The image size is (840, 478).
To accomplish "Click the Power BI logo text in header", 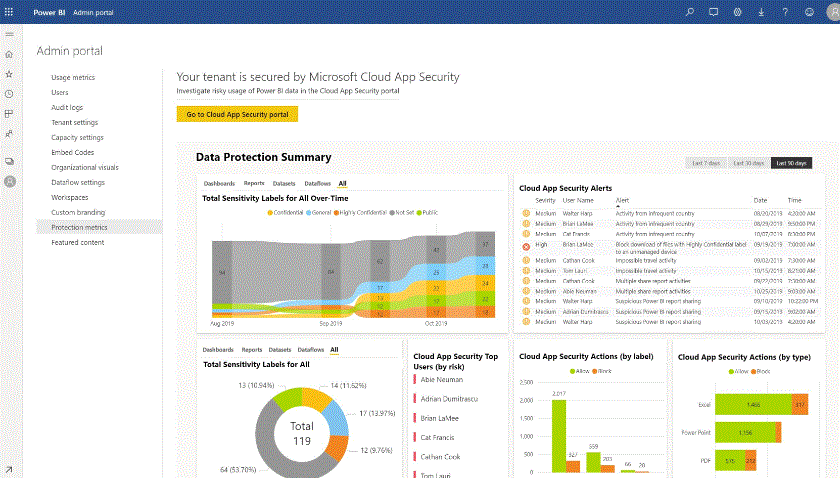I will 49,12.
